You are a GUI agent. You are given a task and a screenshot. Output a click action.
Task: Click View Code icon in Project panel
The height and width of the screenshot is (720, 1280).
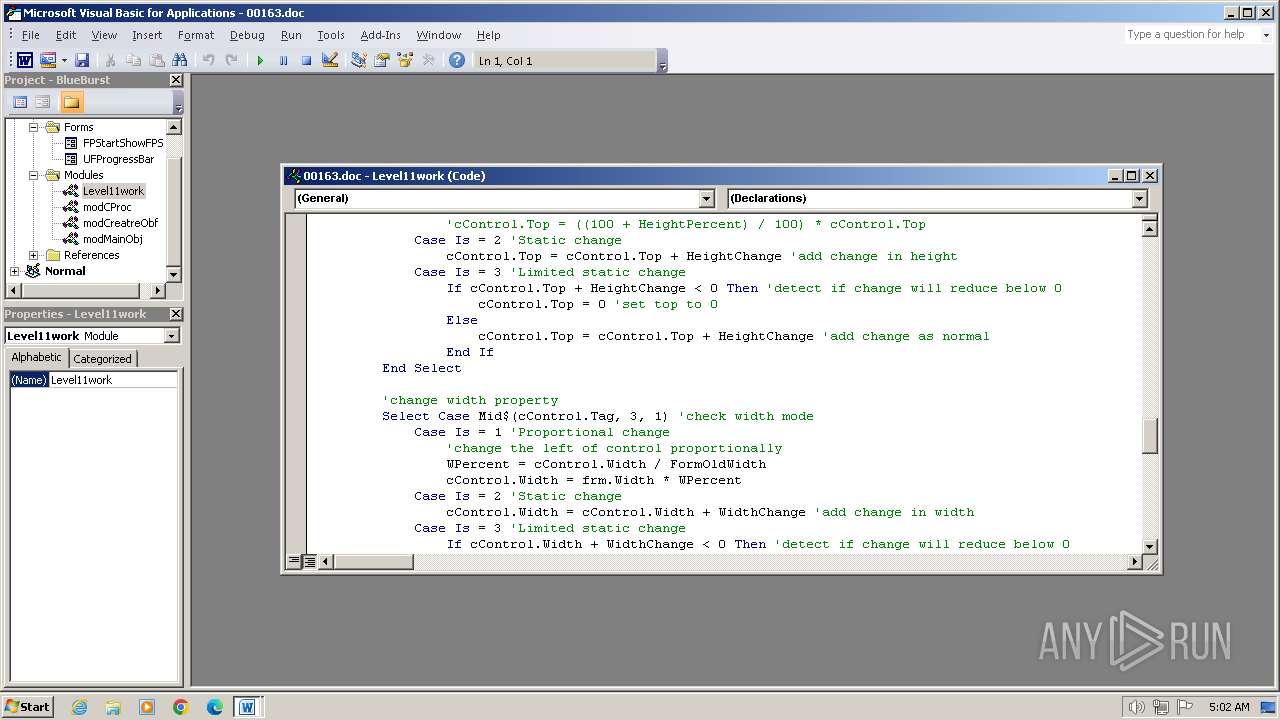click(20, 102)
